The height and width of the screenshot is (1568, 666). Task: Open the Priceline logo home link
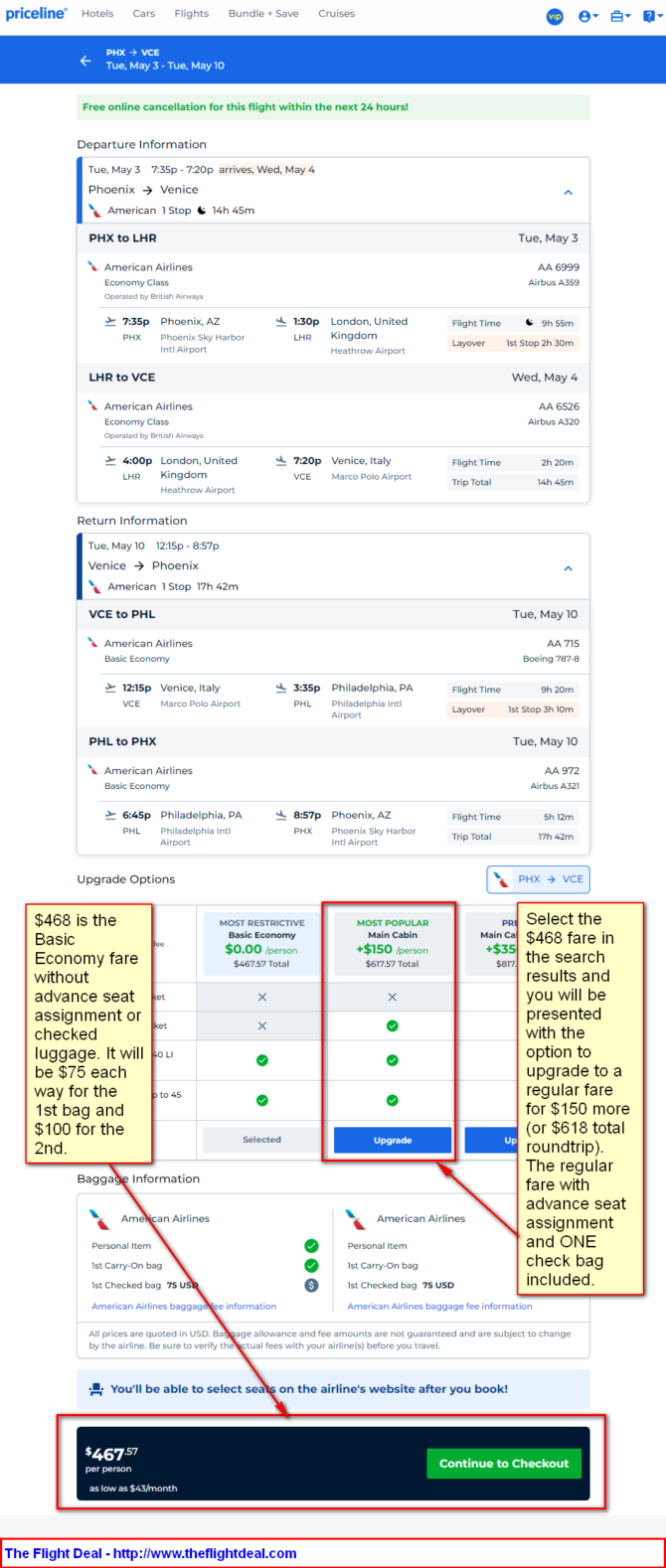click(37, 14)
